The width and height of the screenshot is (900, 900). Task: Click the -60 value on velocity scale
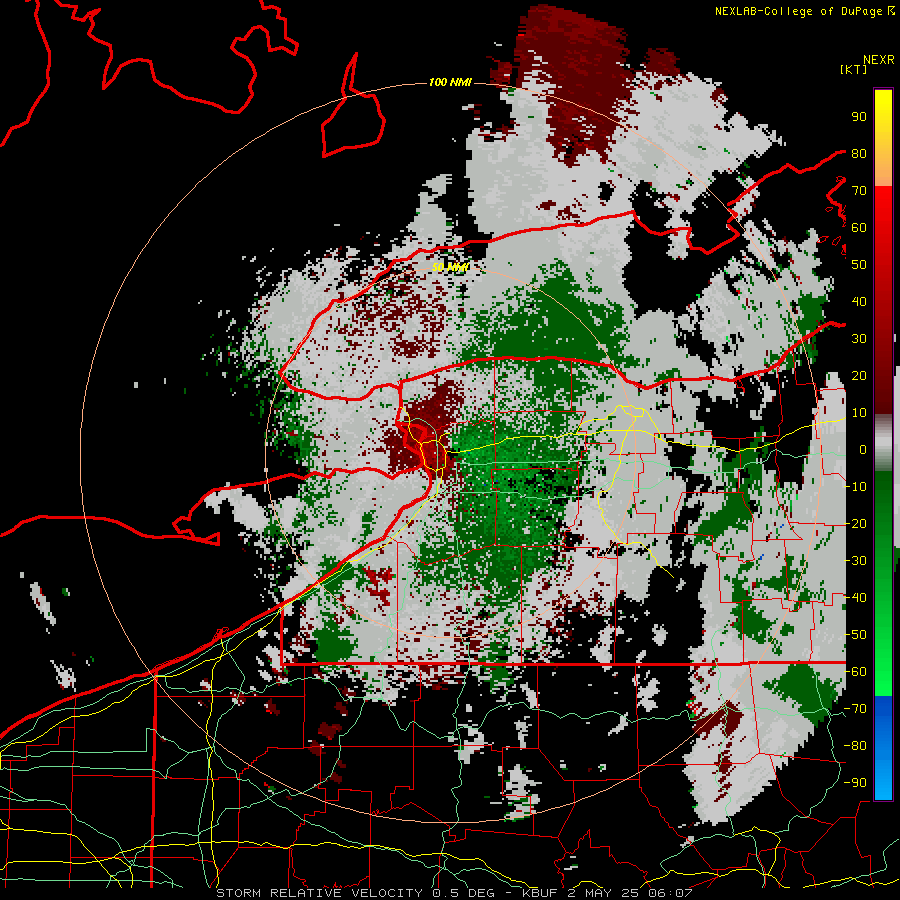[x=855, y=672]
